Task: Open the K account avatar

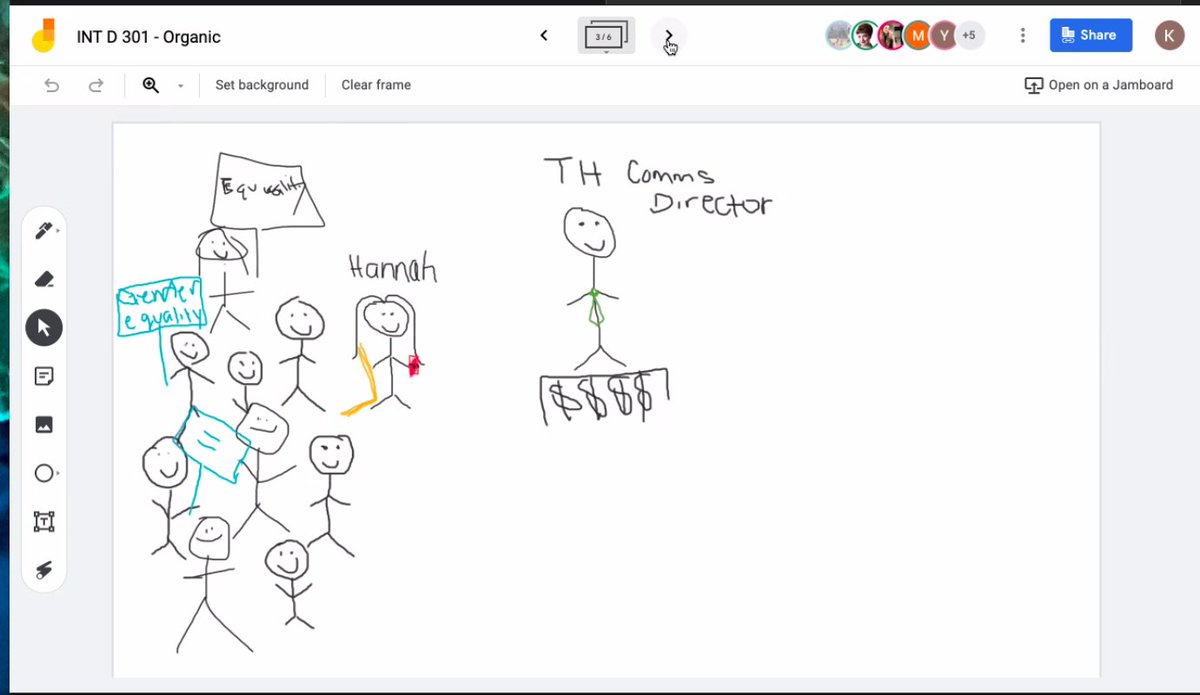Action: coord(1170,36)
